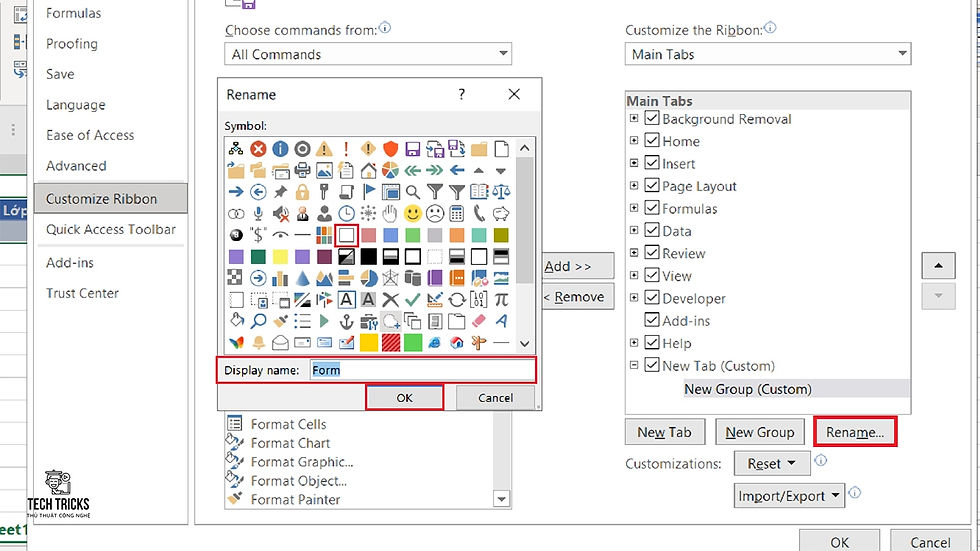Pick the red striped square symbol
The image size is (980, 551).
[x=391, y=342]
